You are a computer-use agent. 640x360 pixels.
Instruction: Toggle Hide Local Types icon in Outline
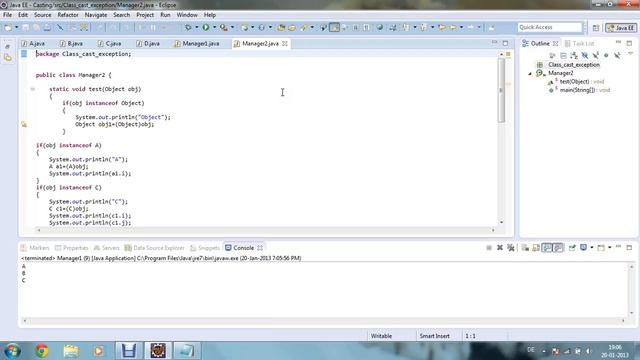click(x=617, y=55)
